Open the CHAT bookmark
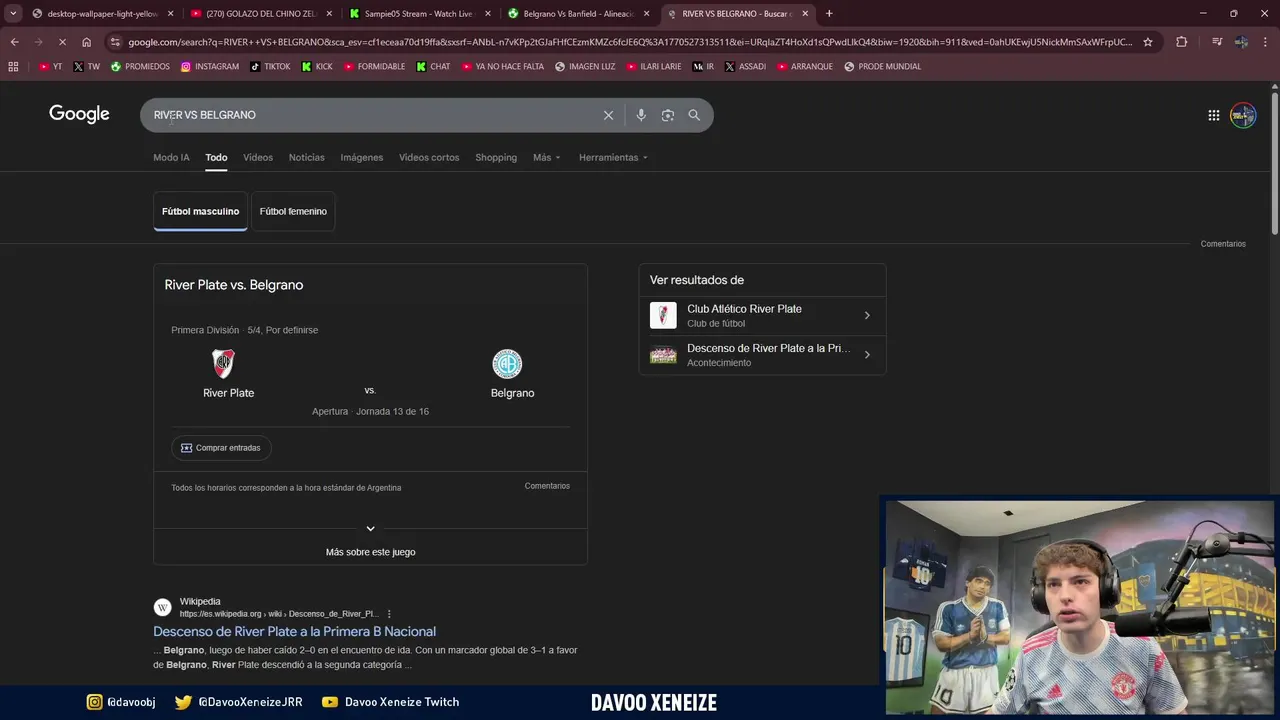 (433, 67)
